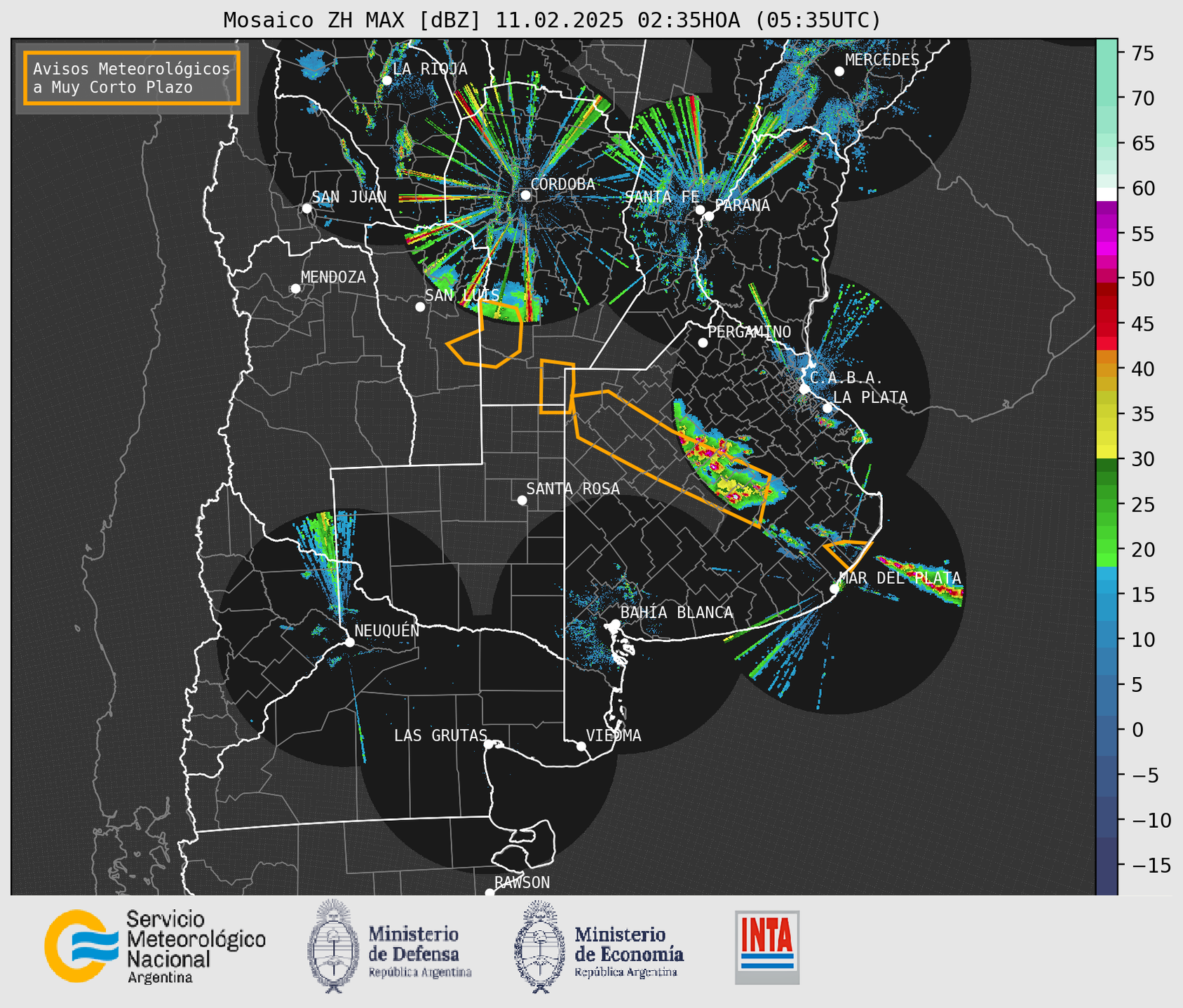This screenshot has width=1183, height=1008.
Task: Click the MAR DEL PLATA label text
Action: [x=900, y=578]
